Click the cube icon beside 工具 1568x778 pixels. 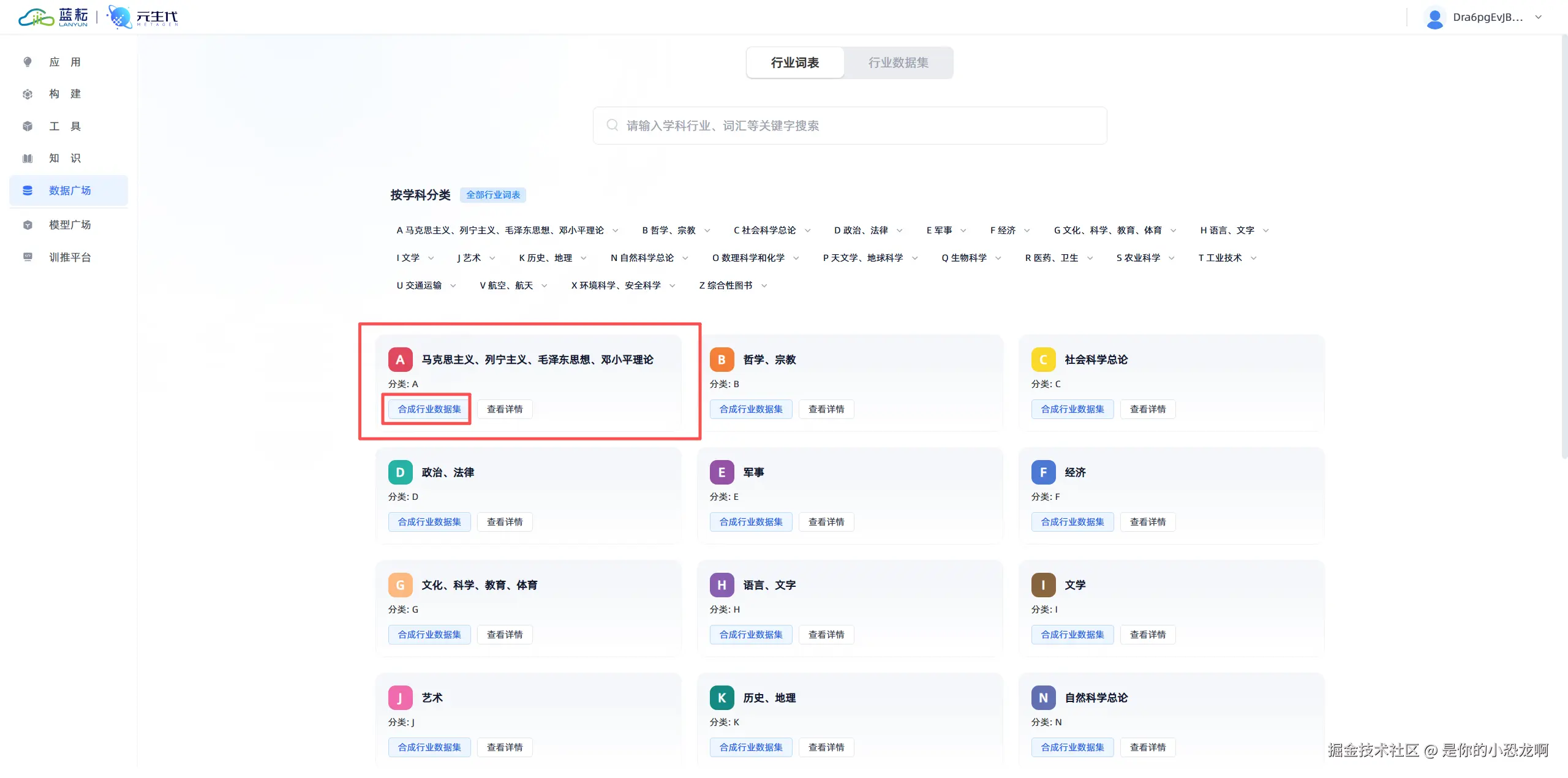28,126
